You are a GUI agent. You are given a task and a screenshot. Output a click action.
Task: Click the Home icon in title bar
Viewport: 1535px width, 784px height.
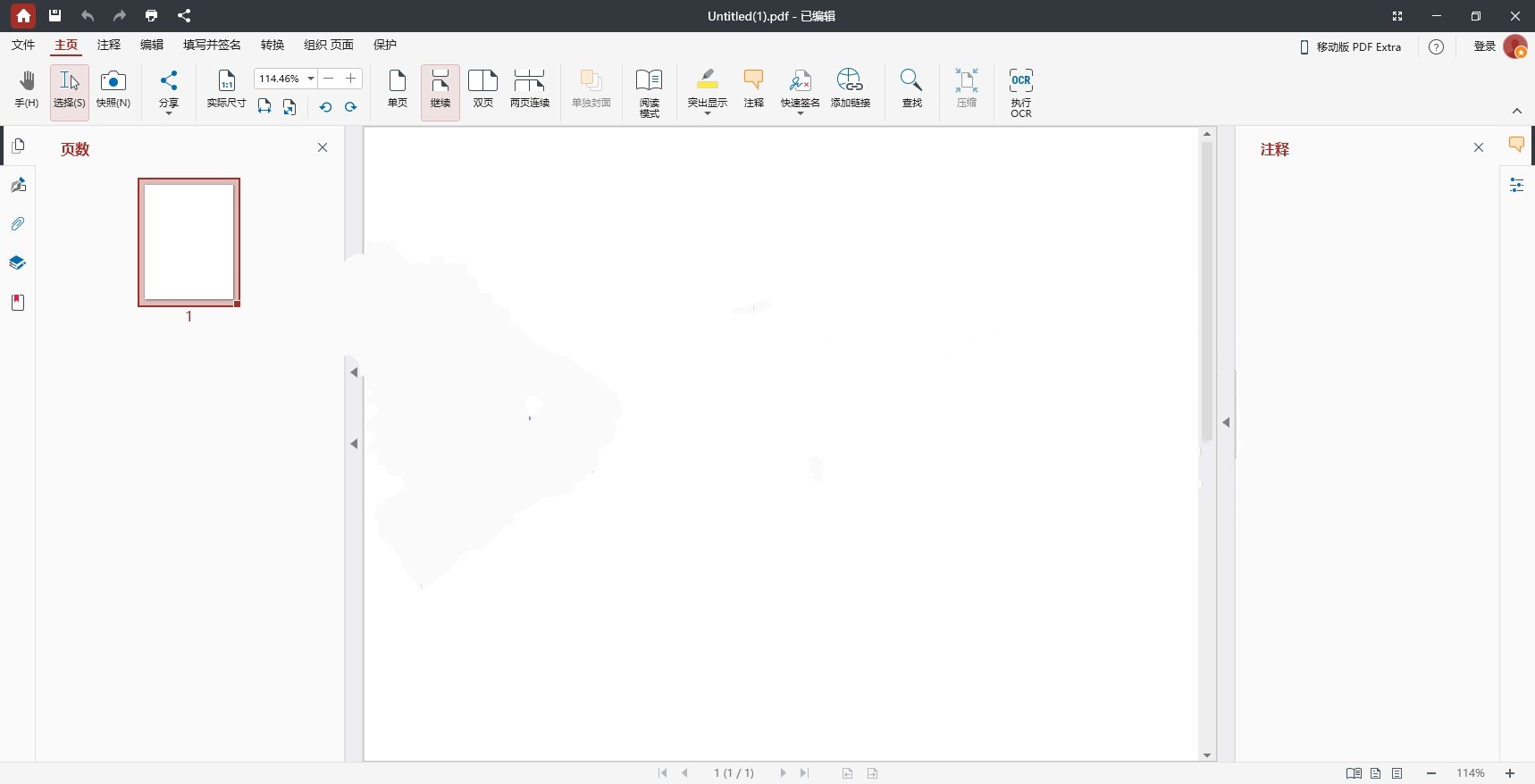23,16
